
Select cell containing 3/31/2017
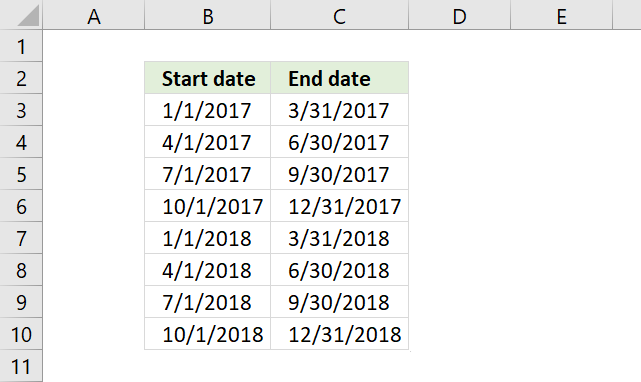(x=339, y=110)
